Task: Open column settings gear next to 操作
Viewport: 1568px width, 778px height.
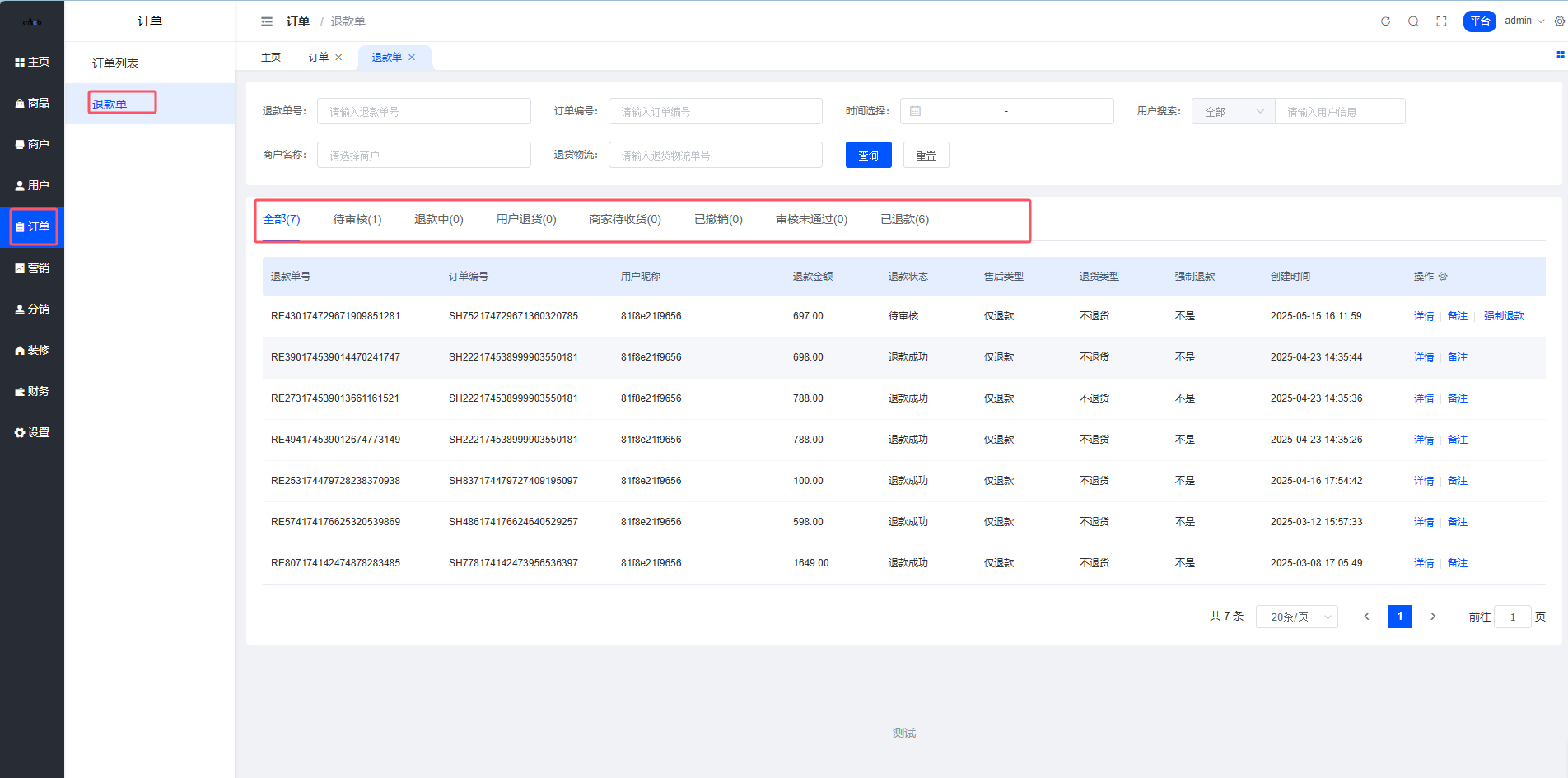Action: point(1443,277)
